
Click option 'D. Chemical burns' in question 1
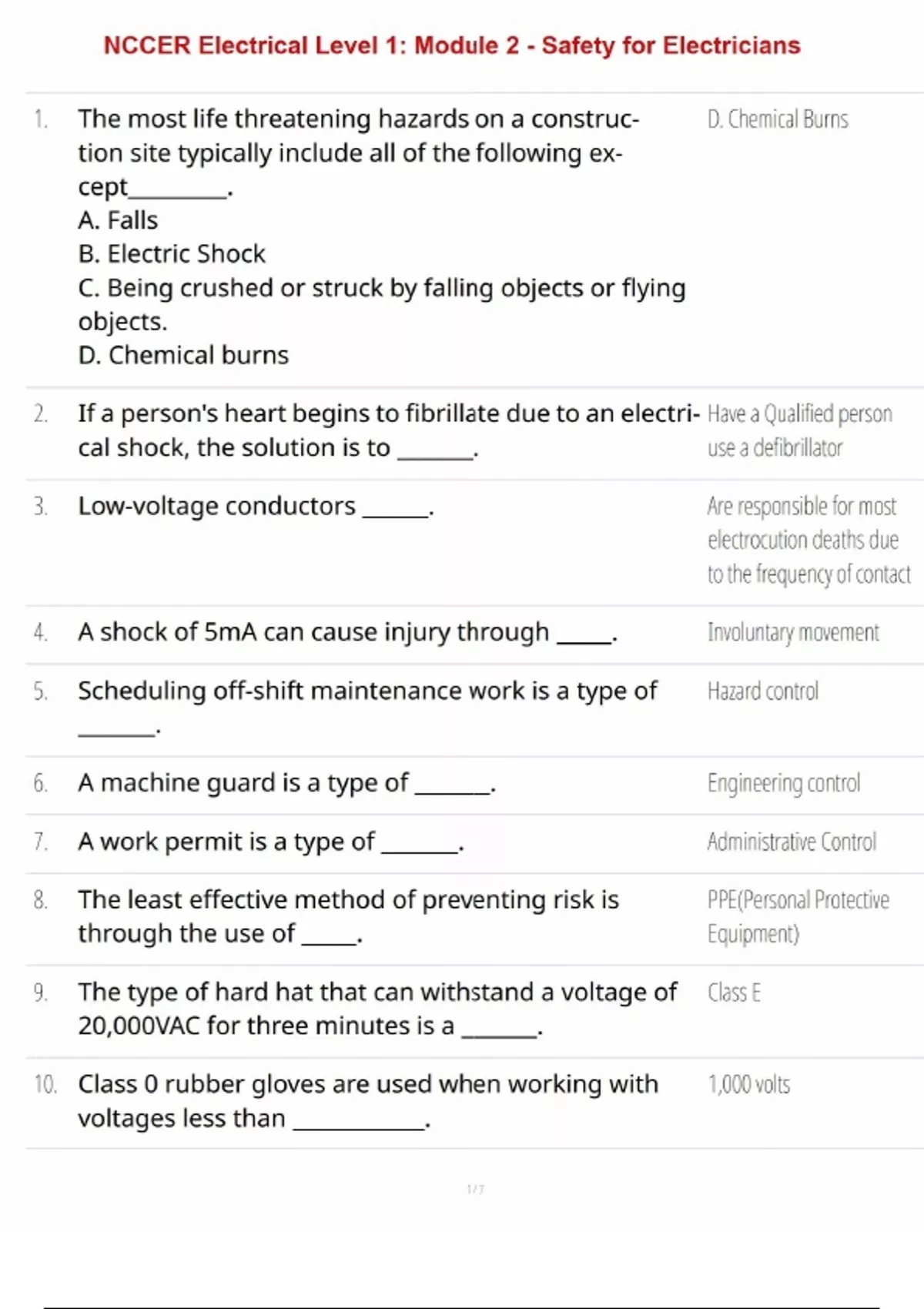click(183, 355)
